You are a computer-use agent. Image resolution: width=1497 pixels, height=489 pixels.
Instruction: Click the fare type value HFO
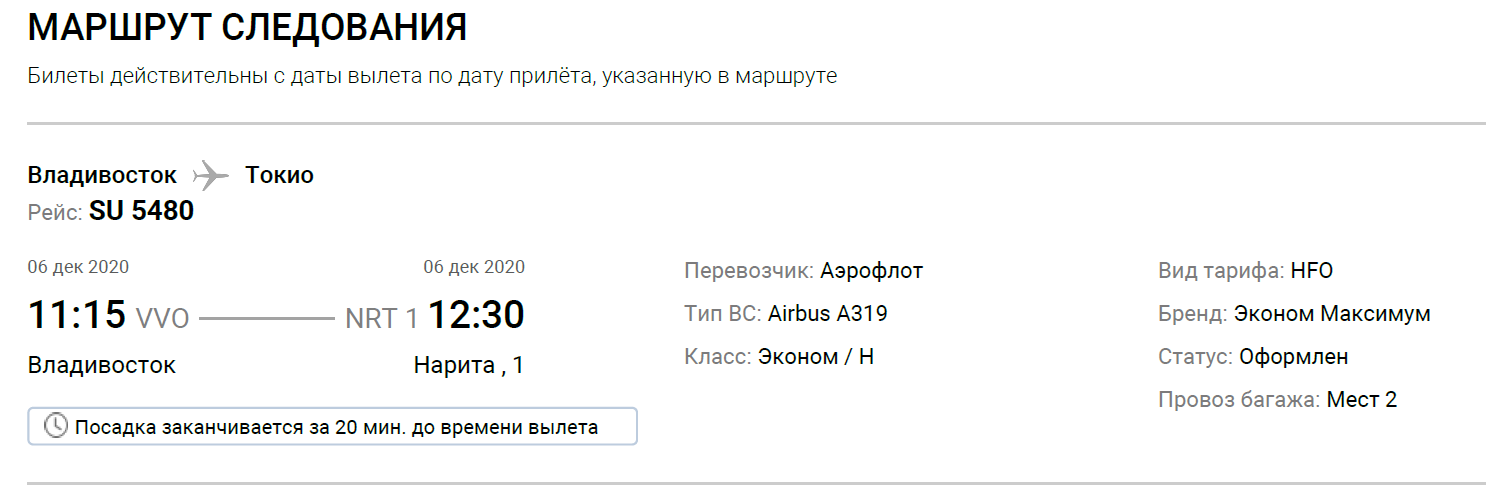point(1312,270)
